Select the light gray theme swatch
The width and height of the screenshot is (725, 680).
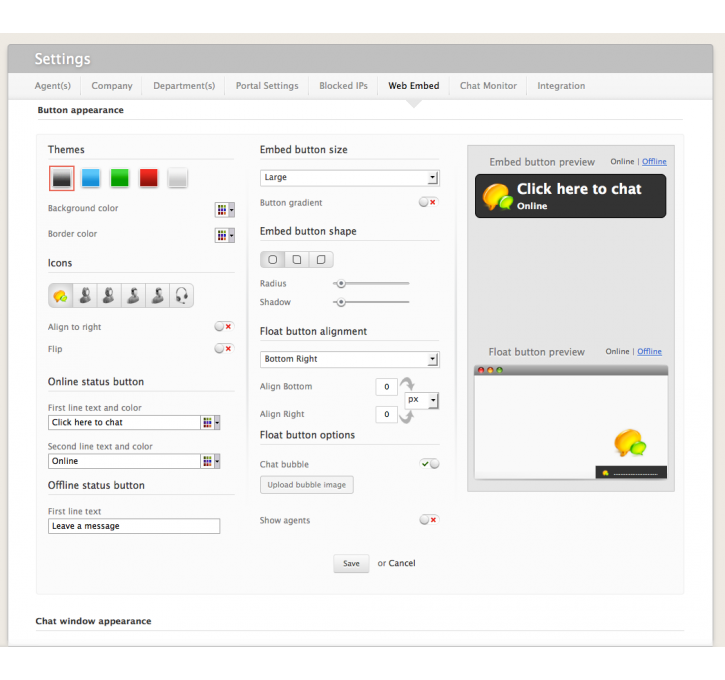178,178
